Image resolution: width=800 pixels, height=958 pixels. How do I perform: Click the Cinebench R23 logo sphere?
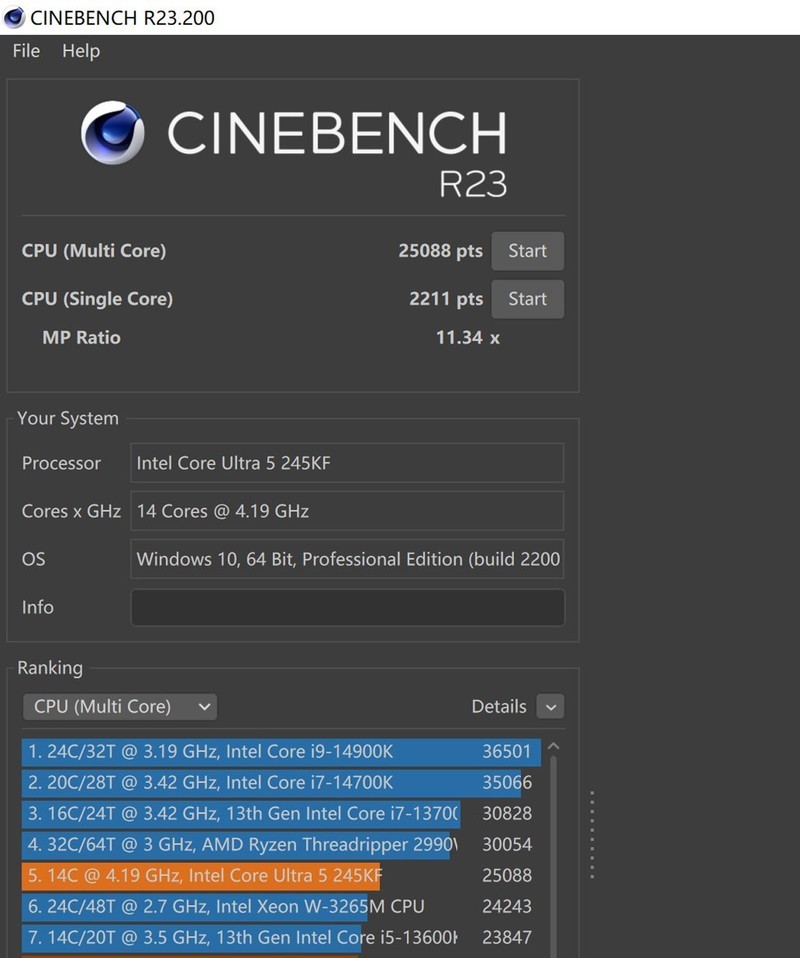[x=112, y=134]
